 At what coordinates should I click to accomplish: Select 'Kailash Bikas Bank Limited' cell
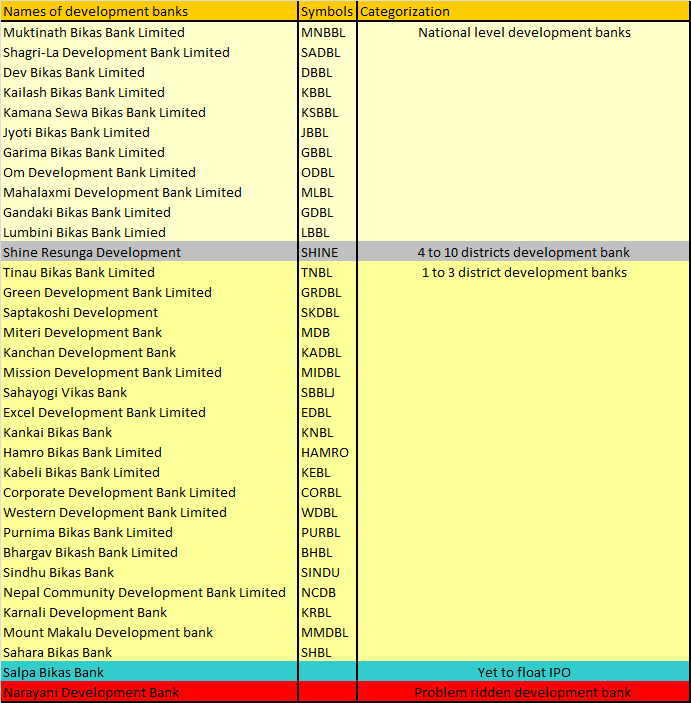(x=149, y=92)
